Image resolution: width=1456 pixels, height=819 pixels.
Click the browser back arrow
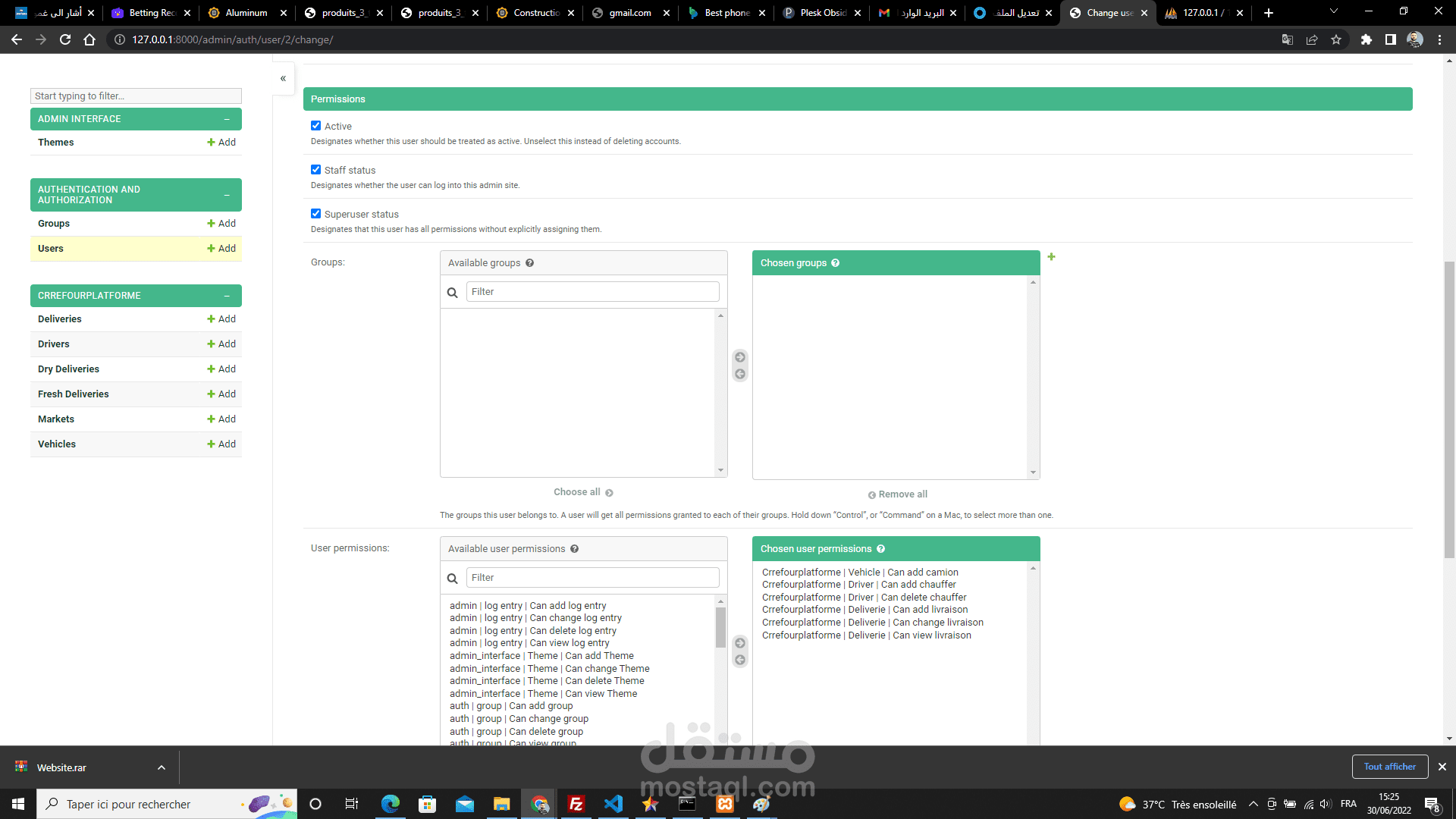coord(17,39)
